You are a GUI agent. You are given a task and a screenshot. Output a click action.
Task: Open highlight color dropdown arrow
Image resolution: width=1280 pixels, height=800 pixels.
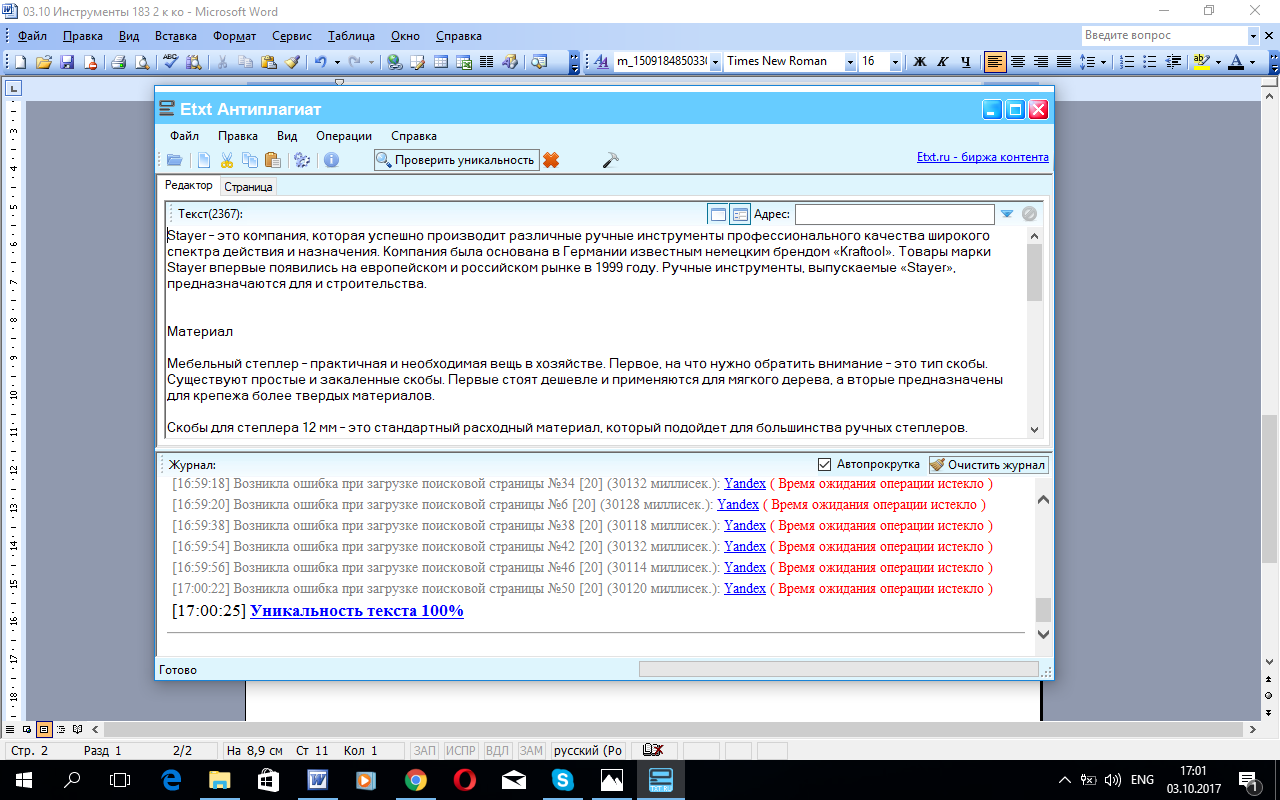point(1218,62)
